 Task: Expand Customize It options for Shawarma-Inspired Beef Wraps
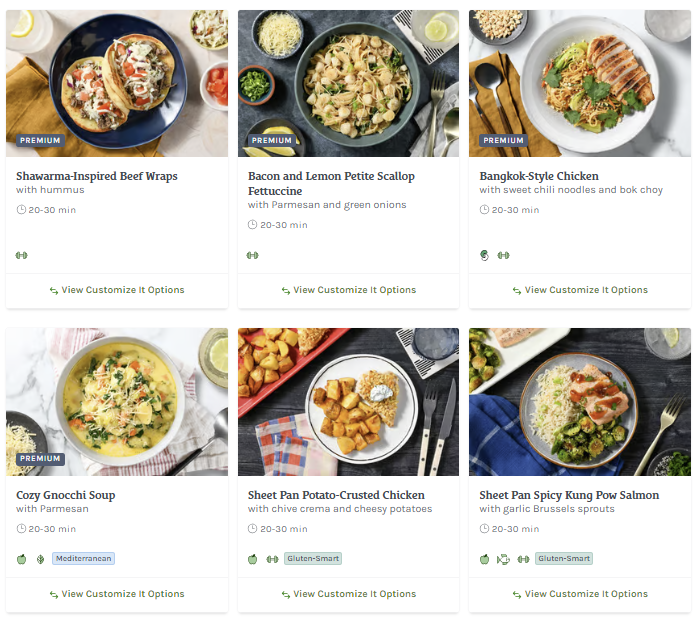[117, 290]
